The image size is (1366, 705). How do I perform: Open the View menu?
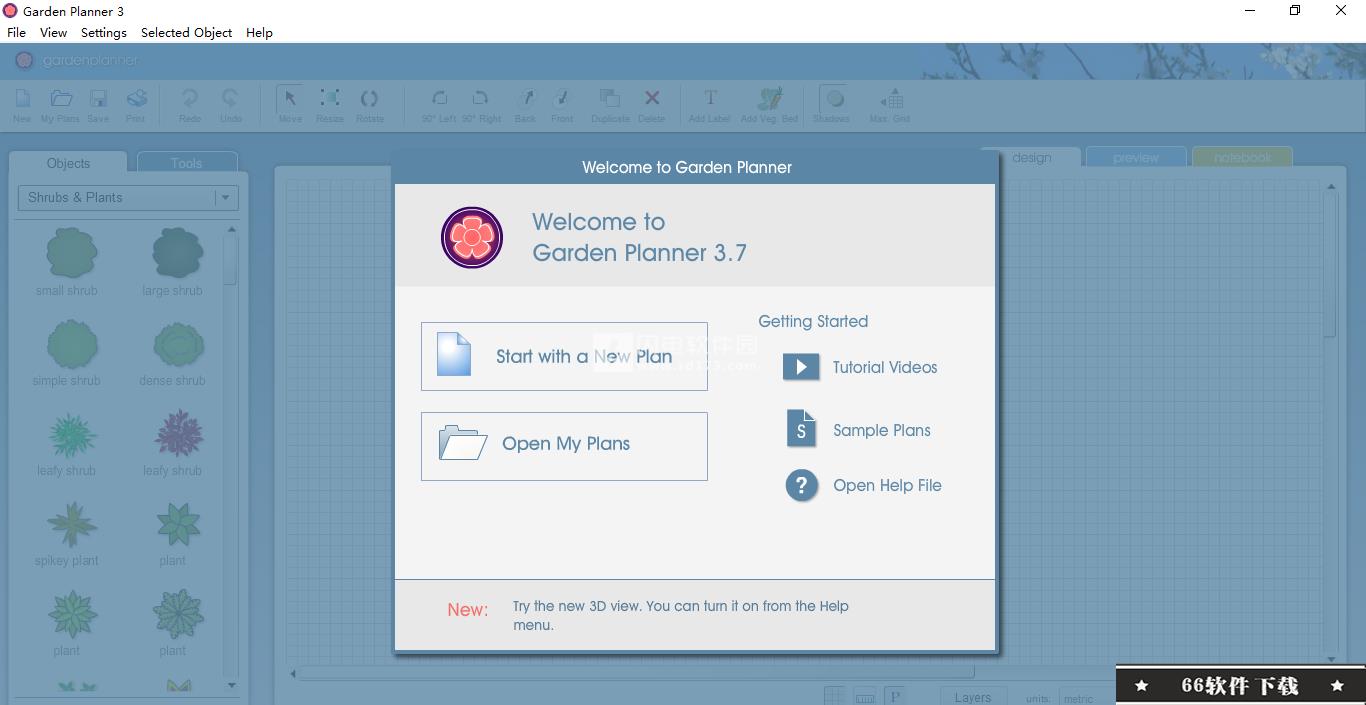(53, 32)
